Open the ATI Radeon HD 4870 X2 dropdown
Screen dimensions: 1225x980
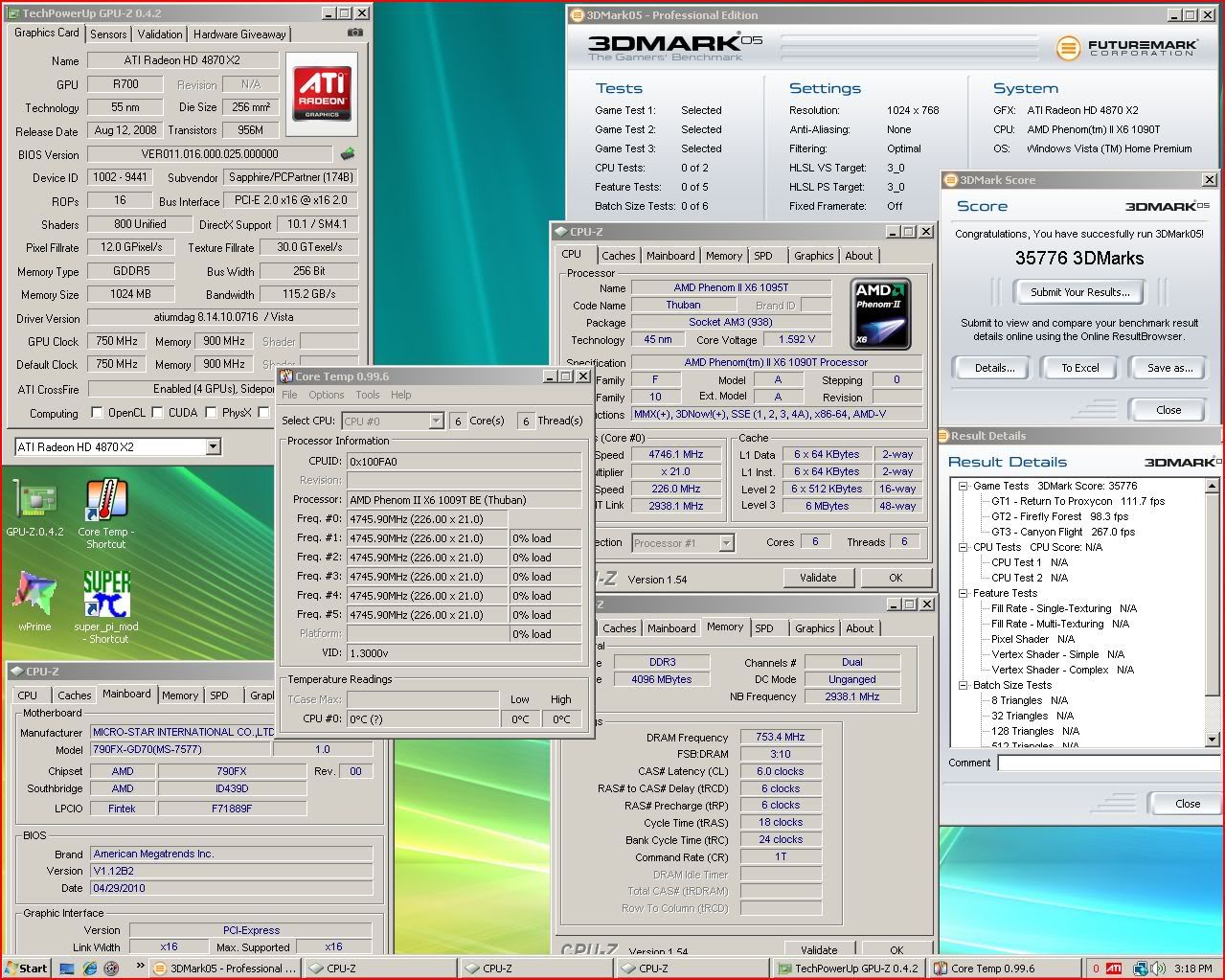tap(214, 447)
